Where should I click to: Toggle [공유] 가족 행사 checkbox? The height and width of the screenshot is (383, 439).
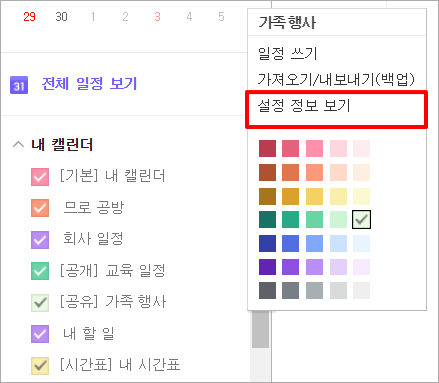pyautogui.click(x=40, y=303)
